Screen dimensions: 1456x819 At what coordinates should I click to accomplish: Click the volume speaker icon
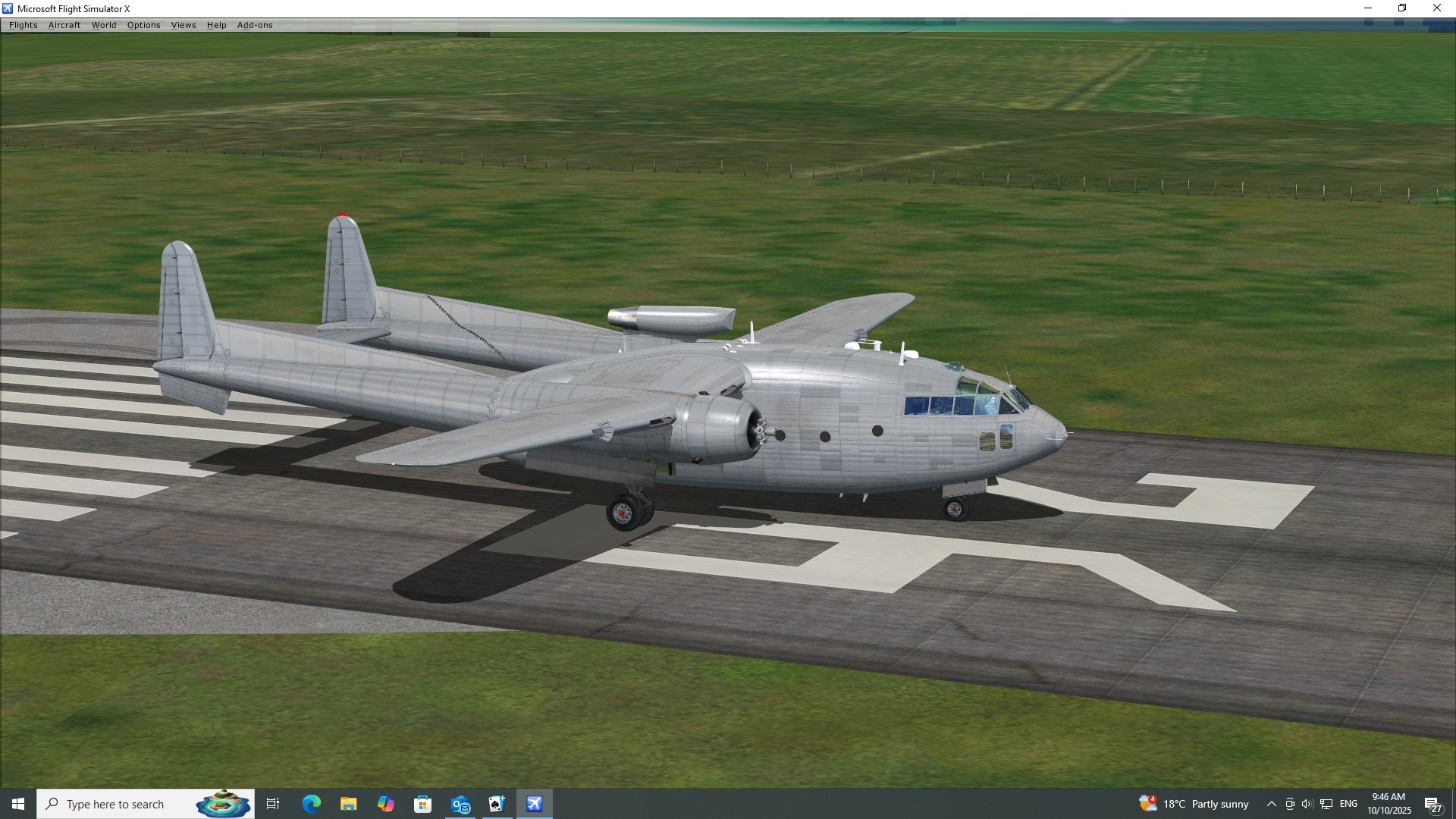coord(1307,804)
